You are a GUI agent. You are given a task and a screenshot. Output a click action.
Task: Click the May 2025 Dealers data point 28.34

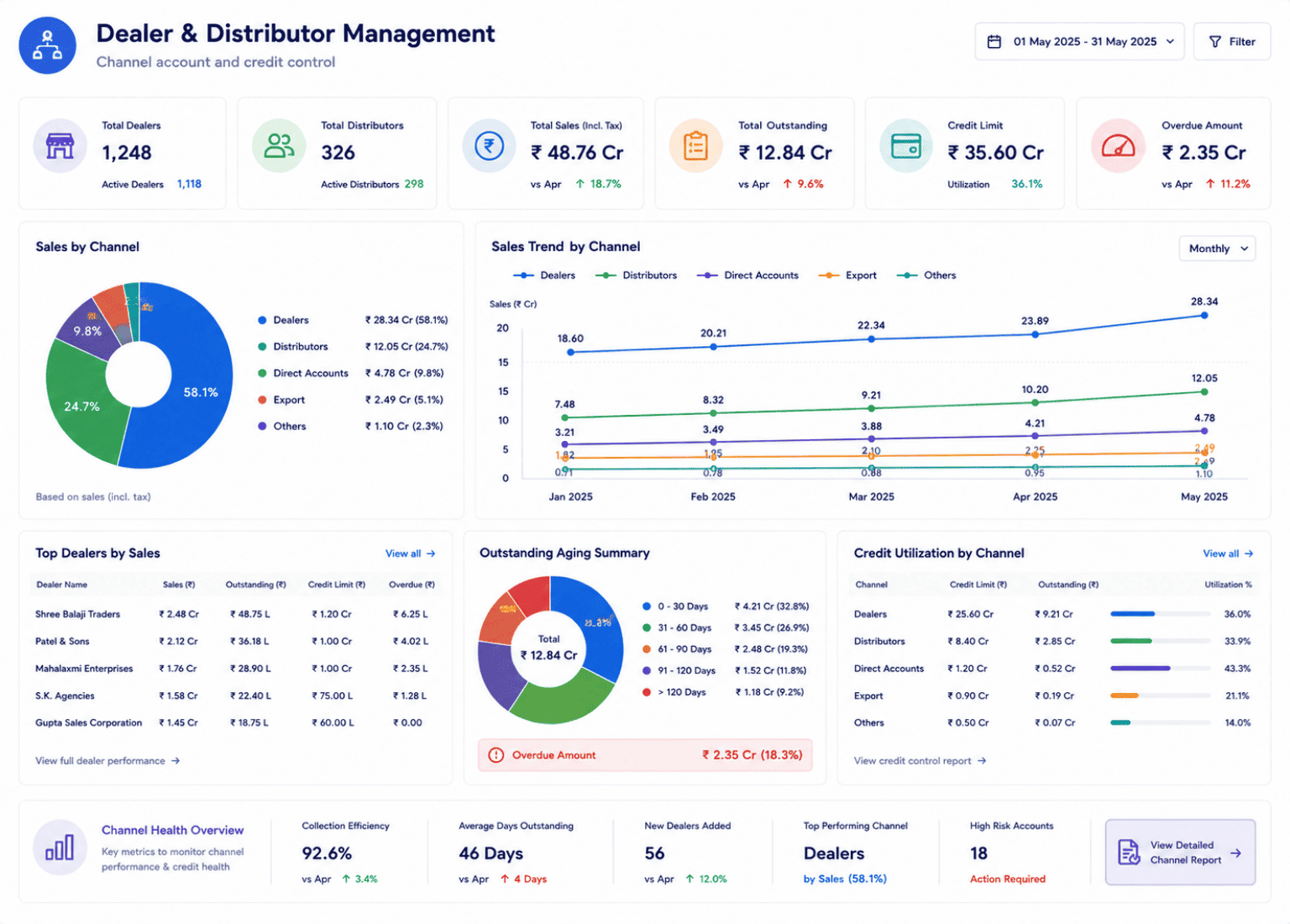point(1204,316)
